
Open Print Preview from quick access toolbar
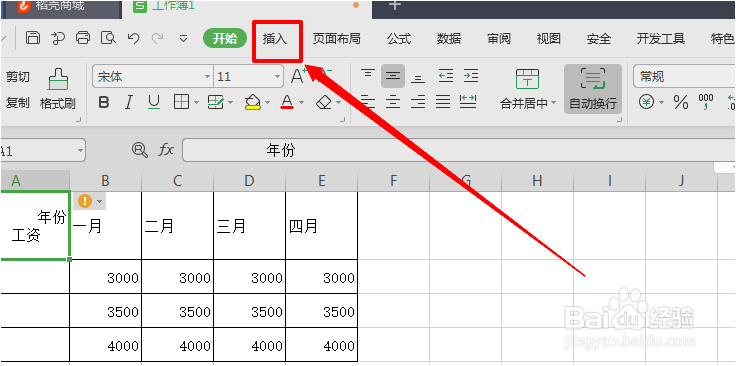(x=108, y=38)
